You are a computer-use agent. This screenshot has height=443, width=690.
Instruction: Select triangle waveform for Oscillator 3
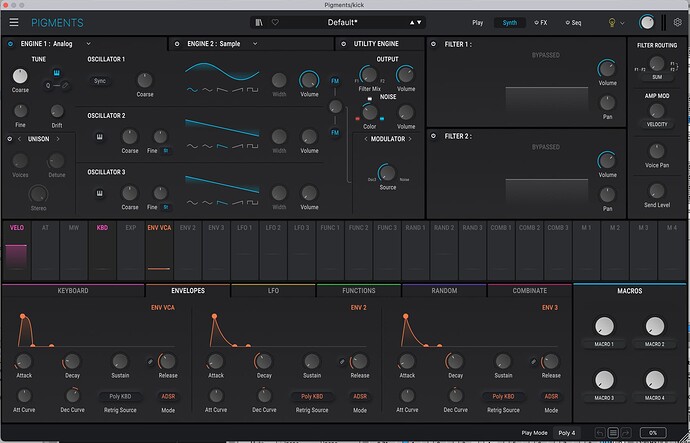(207, 202)
